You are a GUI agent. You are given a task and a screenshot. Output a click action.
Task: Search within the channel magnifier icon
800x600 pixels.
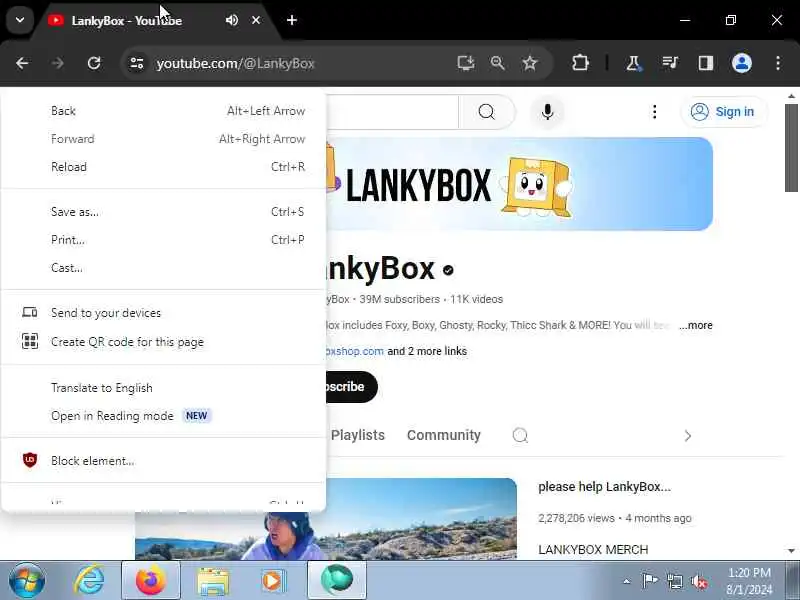(x=520, y=436)
